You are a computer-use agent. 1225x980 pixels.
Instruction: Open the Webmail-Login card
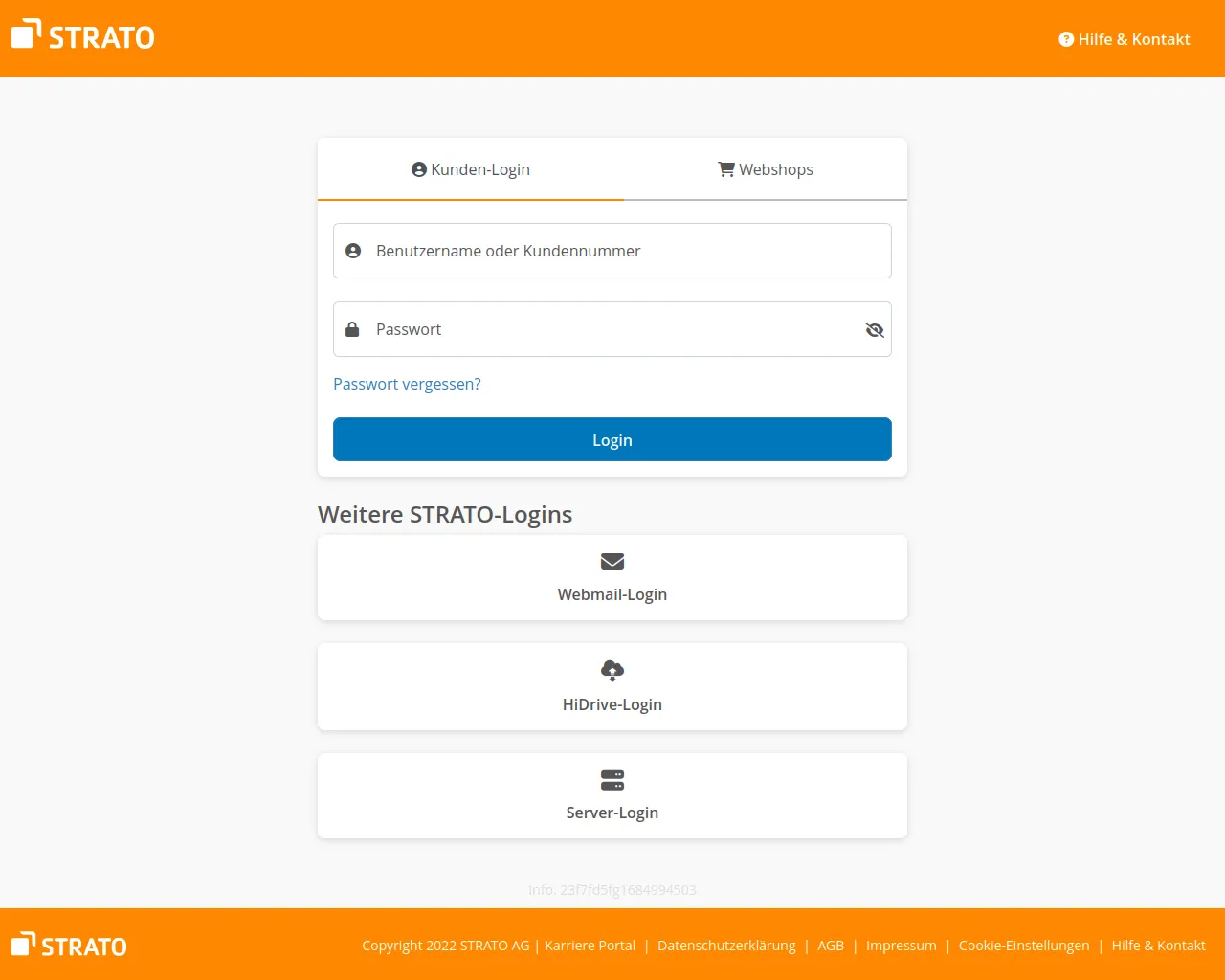coord(612,578)
